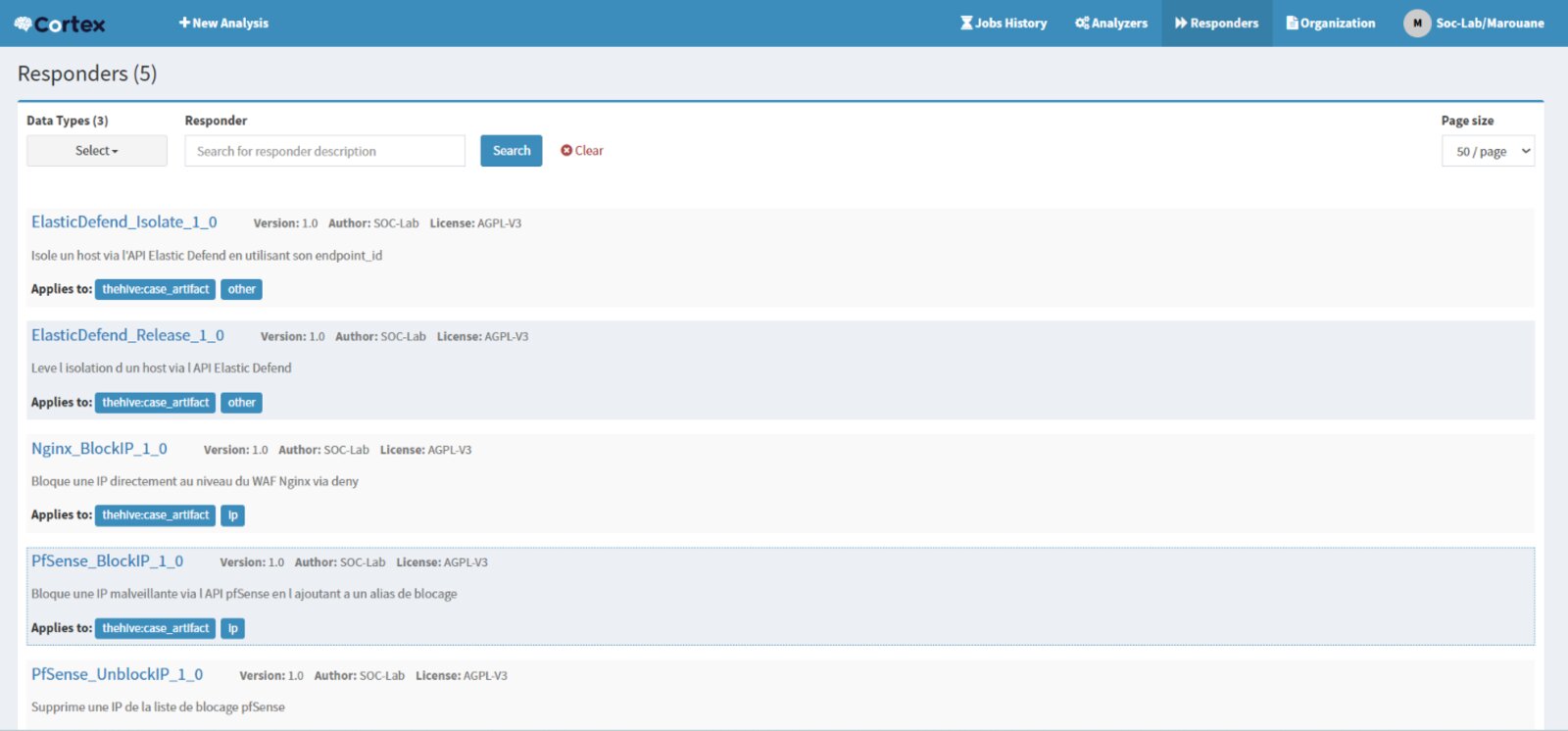Open the Responders tab

1216,24
